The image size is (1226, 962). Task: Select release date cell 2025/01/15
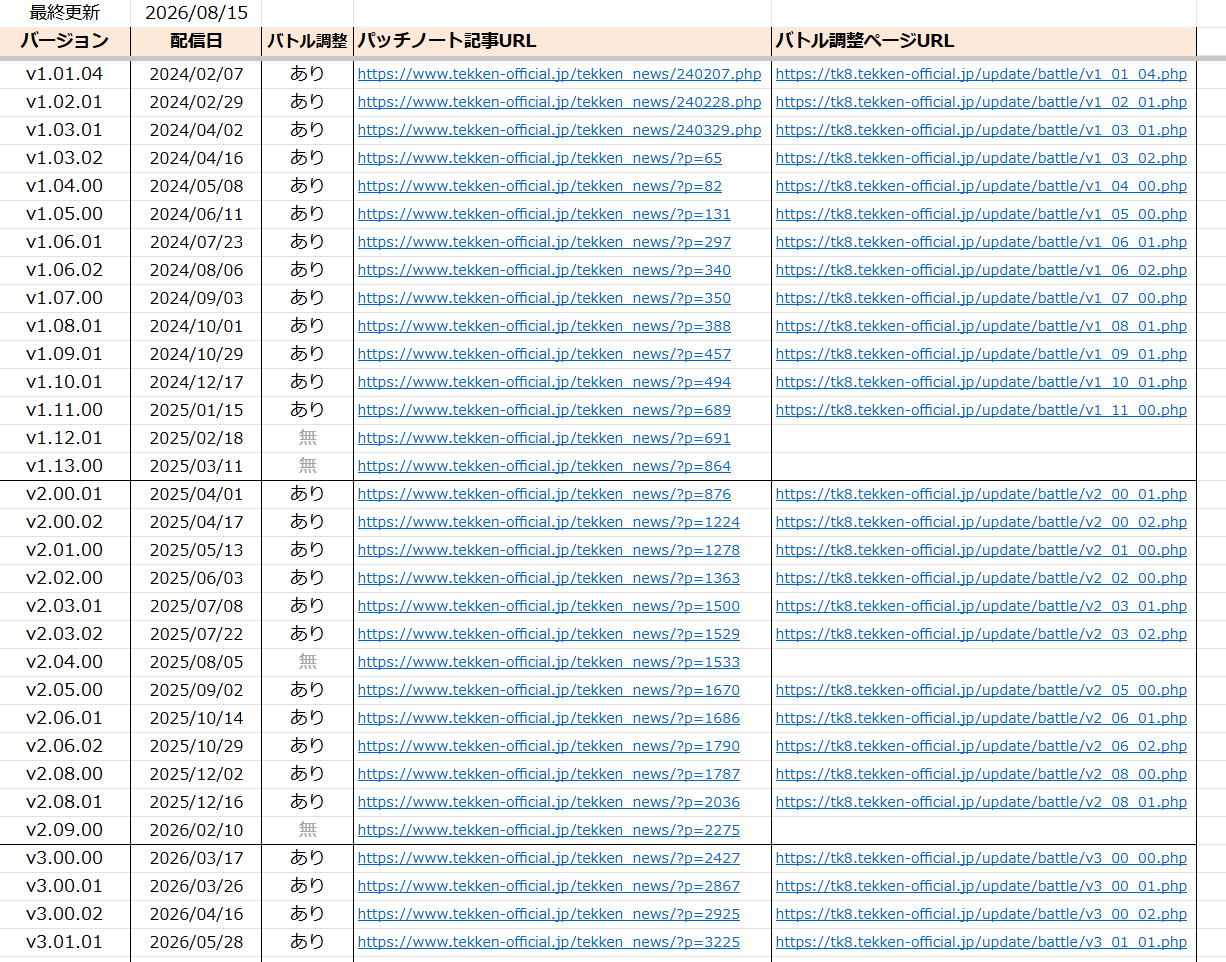coord(196,410)
